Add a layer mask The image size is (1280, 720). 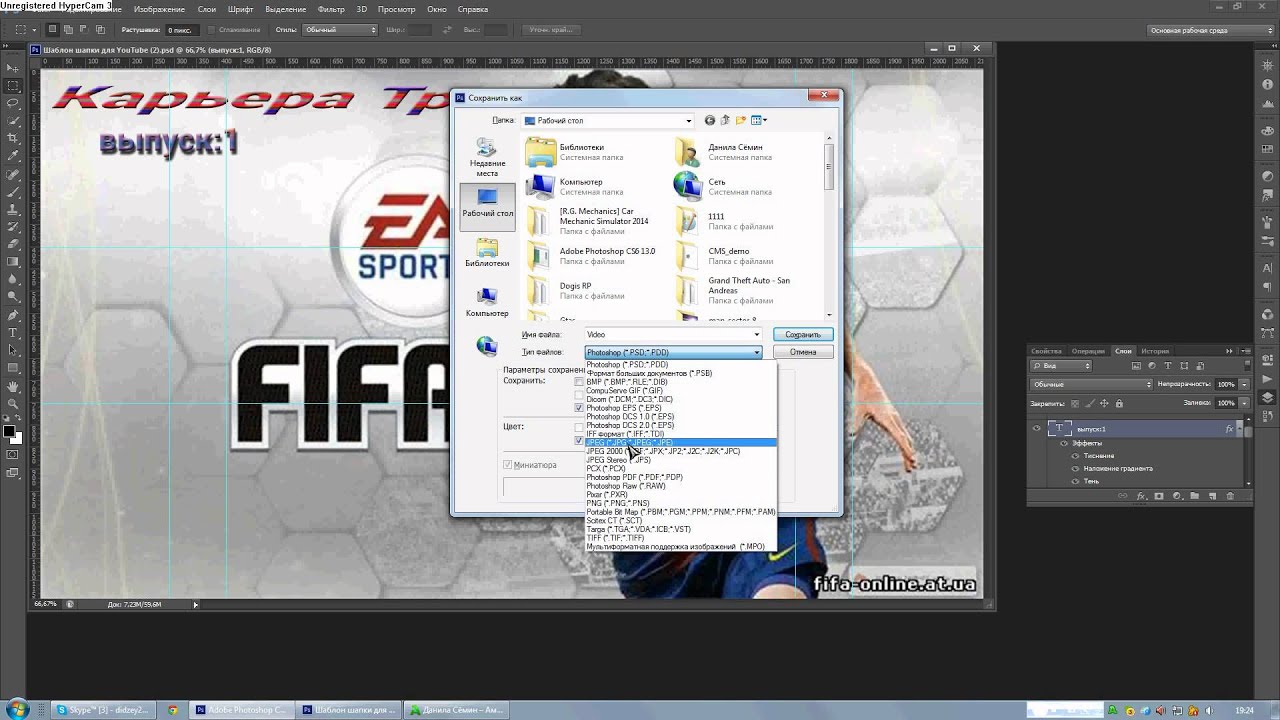point(1159,496)
